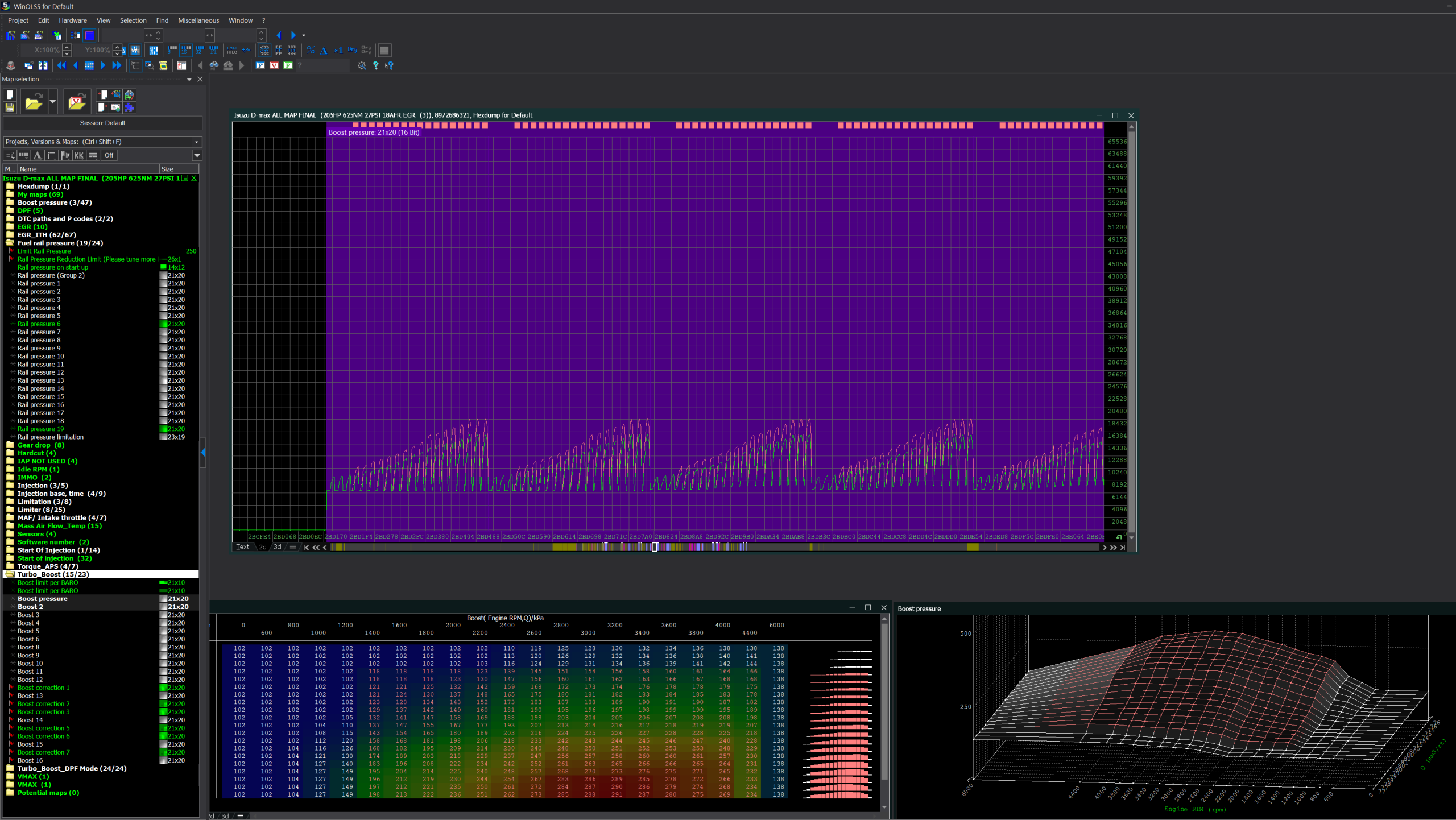Click the percent difference display icon

pyautogui.click(x=311, y=50)
